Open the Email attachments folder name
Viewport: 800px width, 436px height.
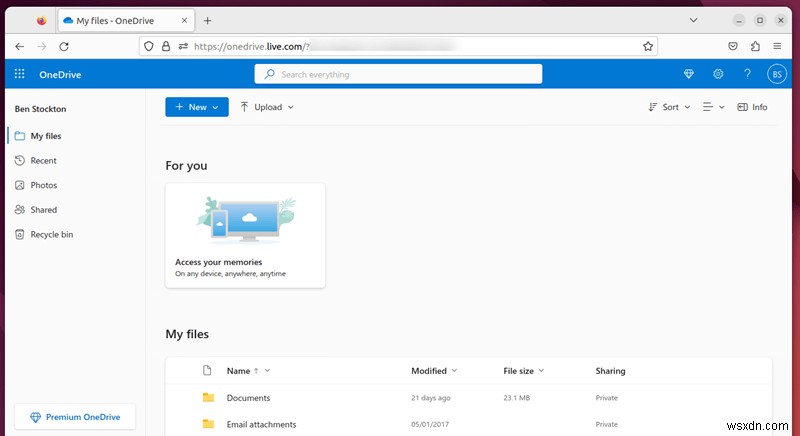261,424
